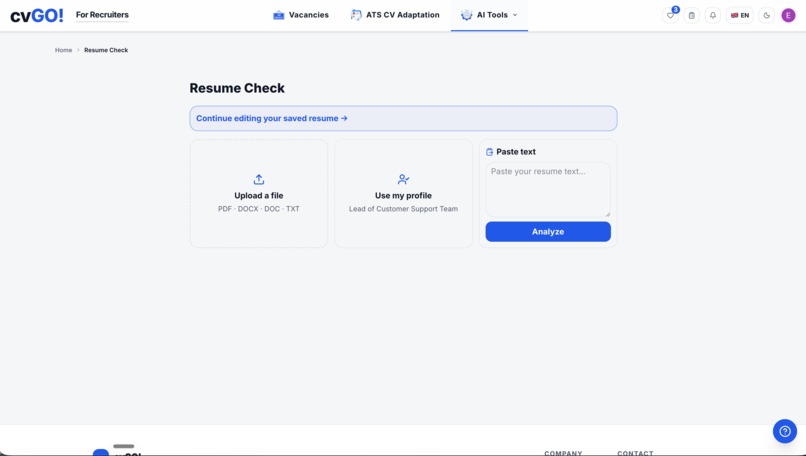Click the Analyze button

[548, 231]
